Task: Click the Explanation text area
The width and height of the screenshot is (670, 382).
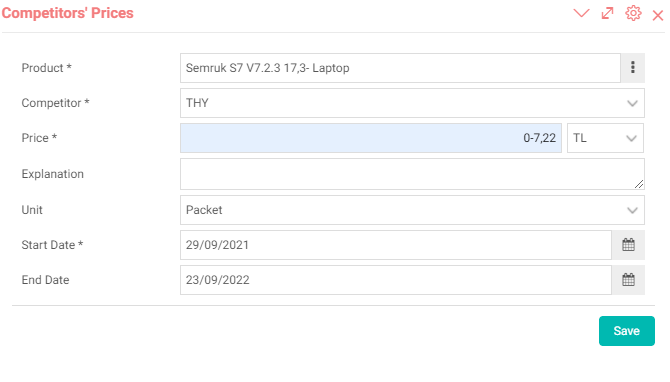Action: (412, 174)
